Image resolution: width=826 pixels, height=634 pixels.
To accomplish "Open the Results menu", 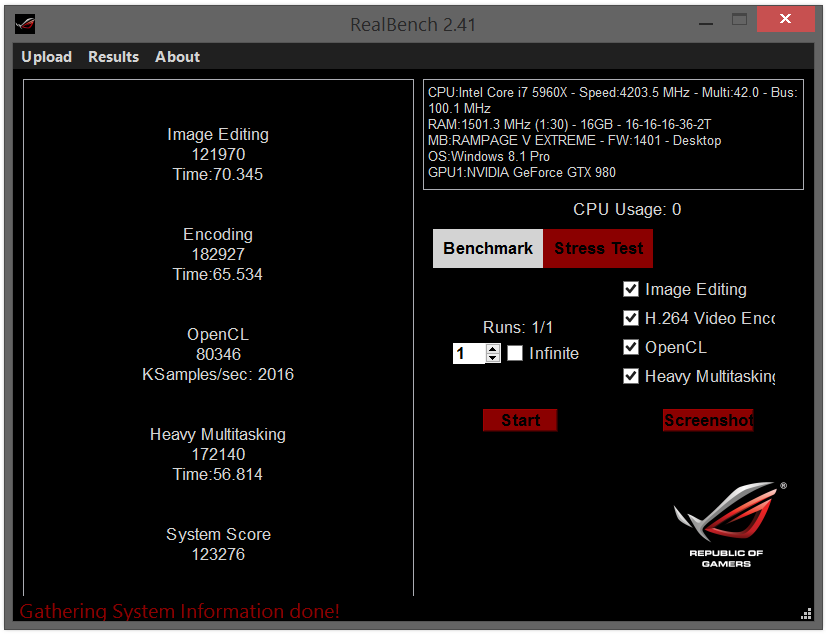I will coord(113,57).
